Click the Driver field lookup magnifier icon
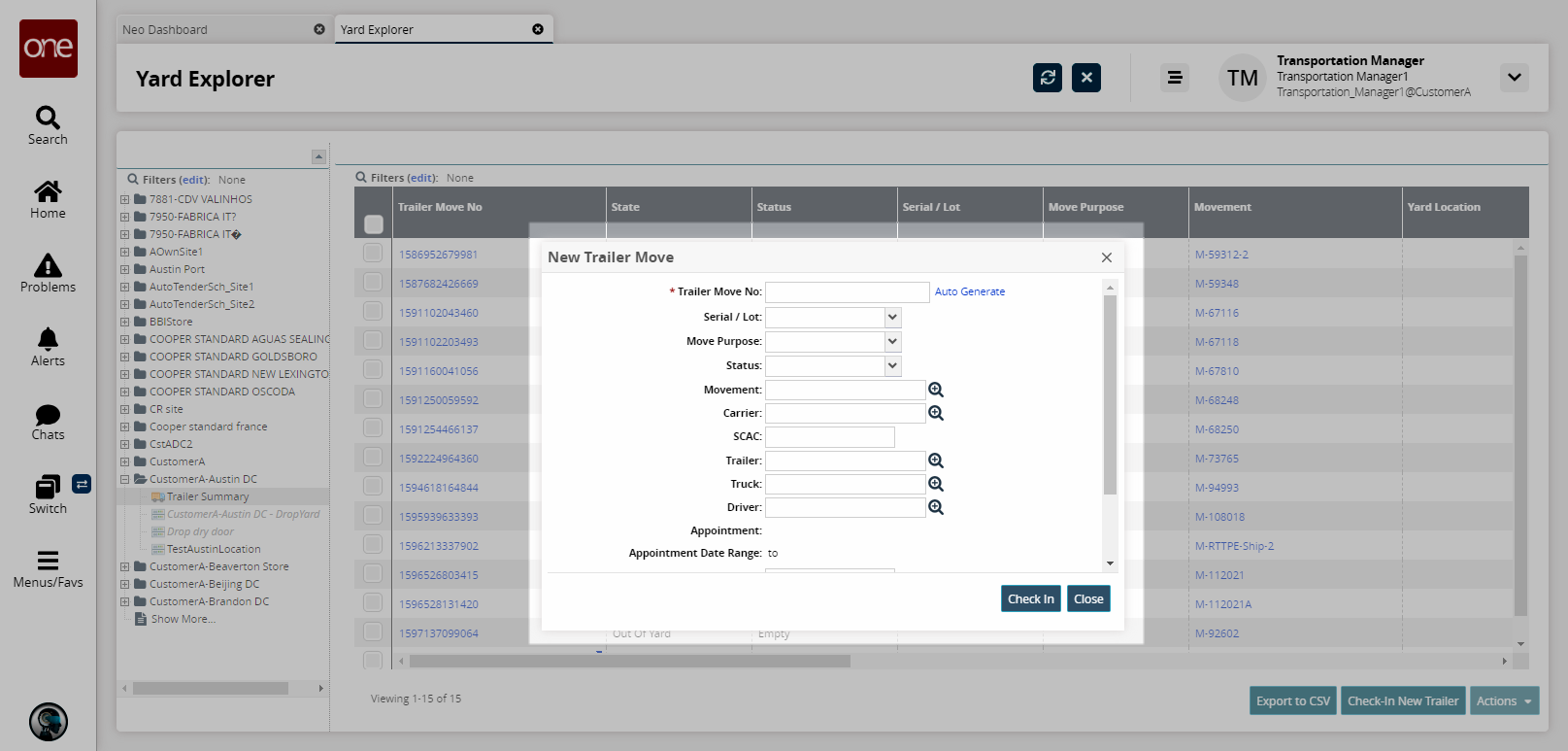The image size is (1568, 751). (x=936, y=507)
